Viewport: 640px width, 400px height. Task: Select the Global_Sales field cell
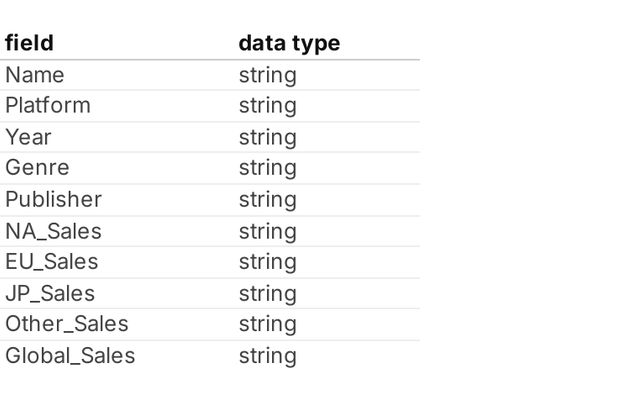coord(70,356)
